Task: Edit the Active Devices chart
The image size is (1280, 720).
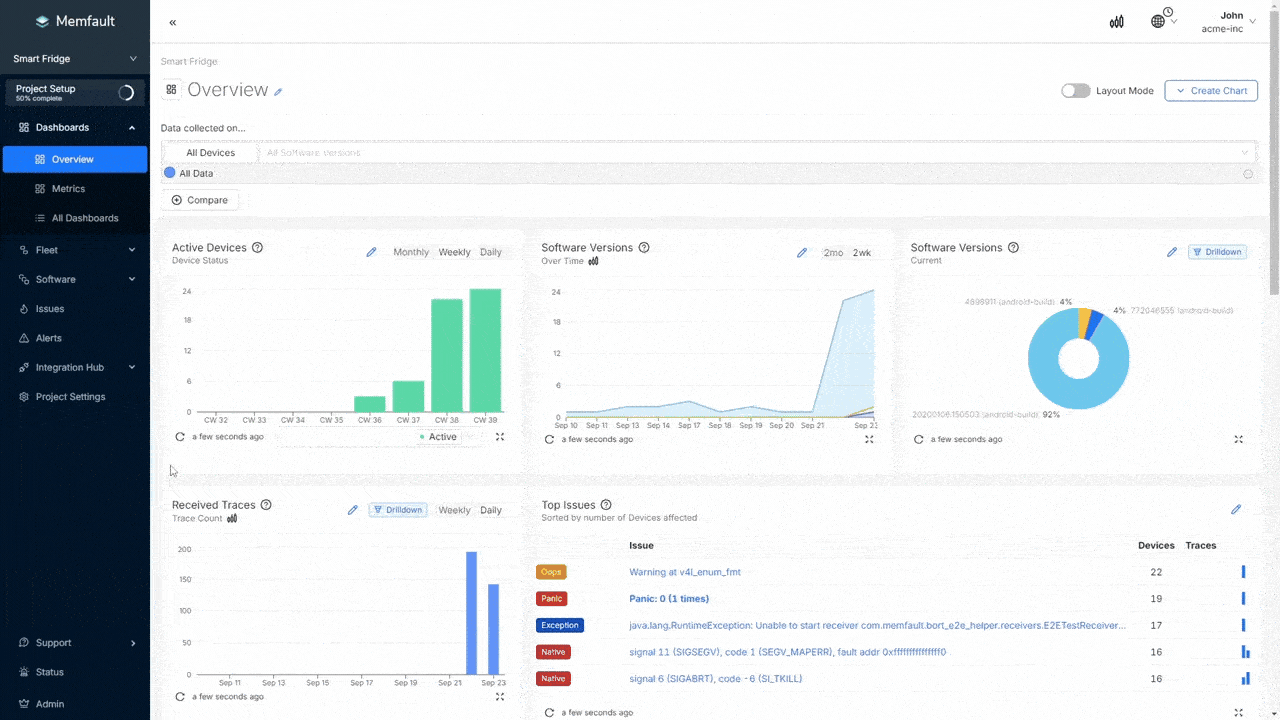Action: point(371,252)
